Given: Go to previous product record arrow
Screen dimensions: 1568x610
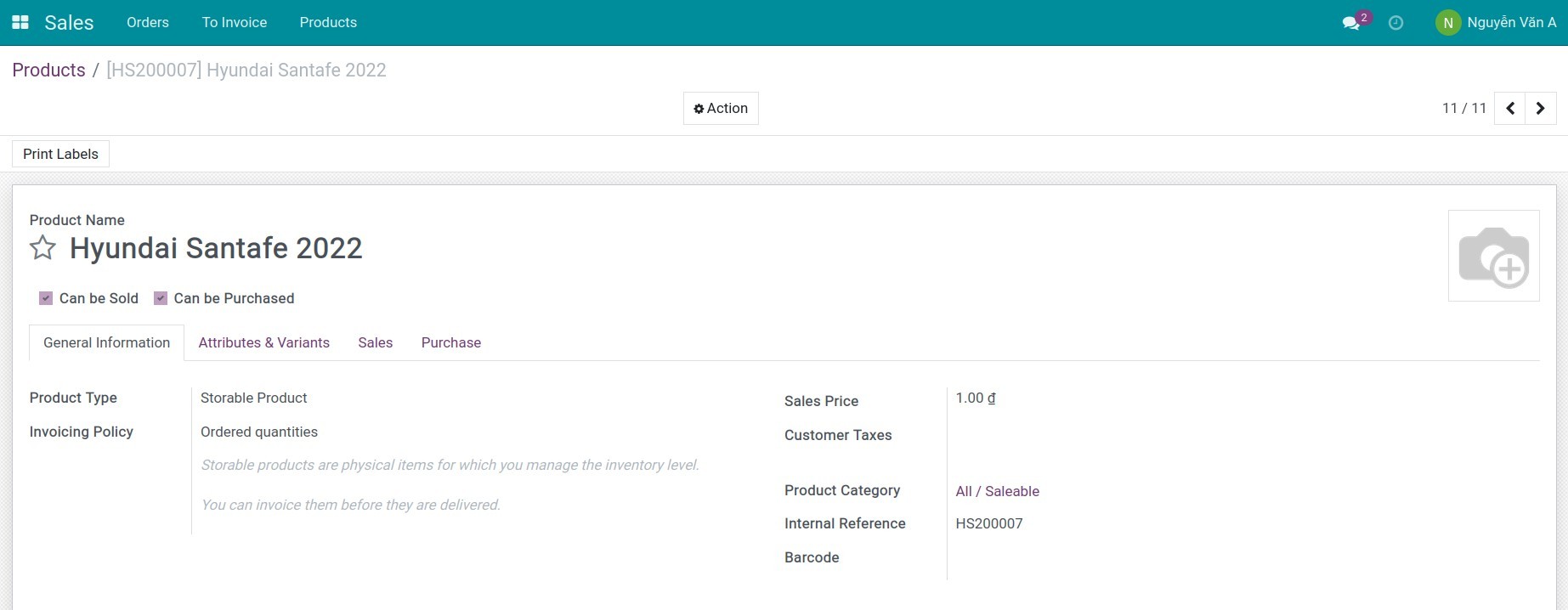Looking at the screenshot, I should point(1509,109).
